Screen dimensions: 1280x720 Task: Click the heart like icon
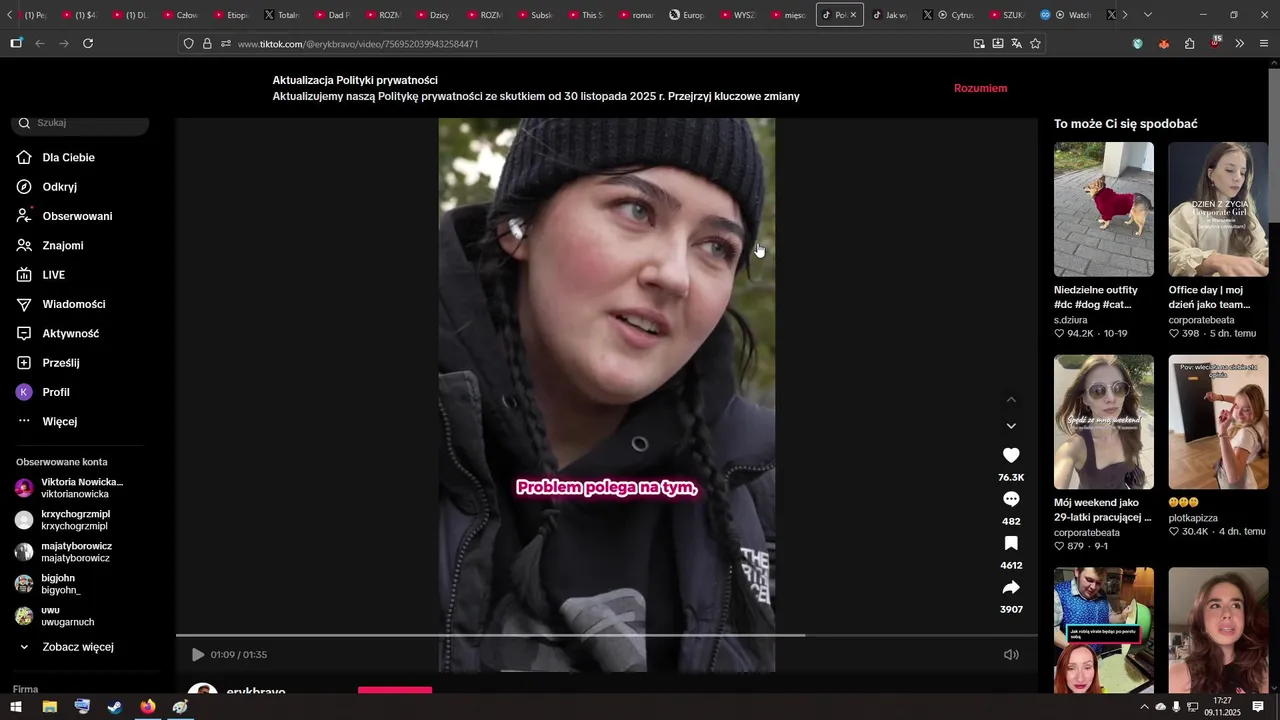pyautogui.click(x=1011, y=455)
